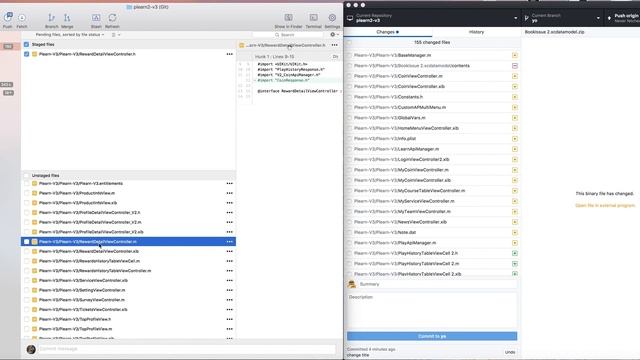
Task: Open SourceTree Settings gear icon
Action: click(332, 18)
